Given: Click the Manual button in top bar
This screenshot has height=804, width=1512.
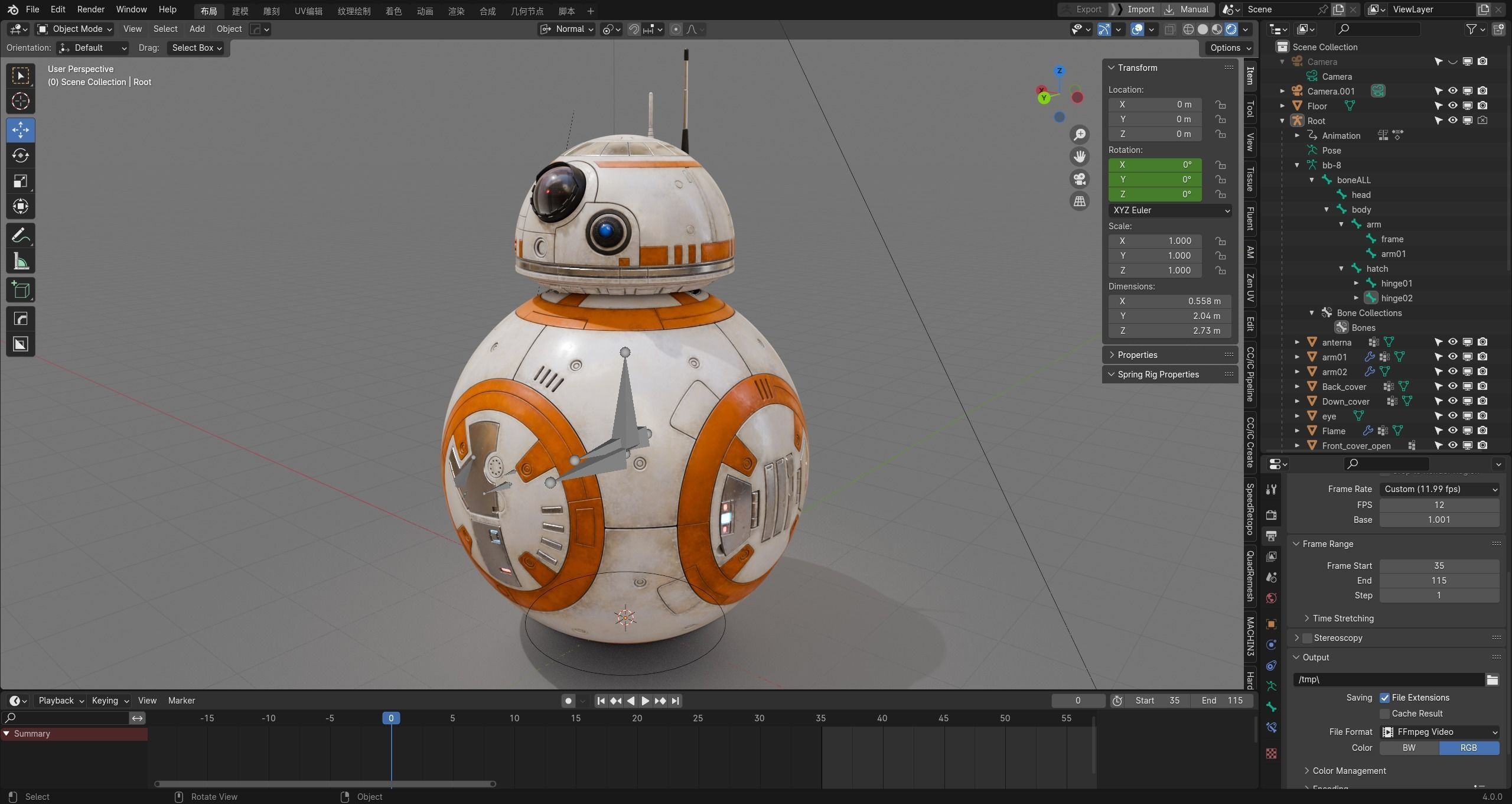Looking at the screenshot, I should (1188, 9).
